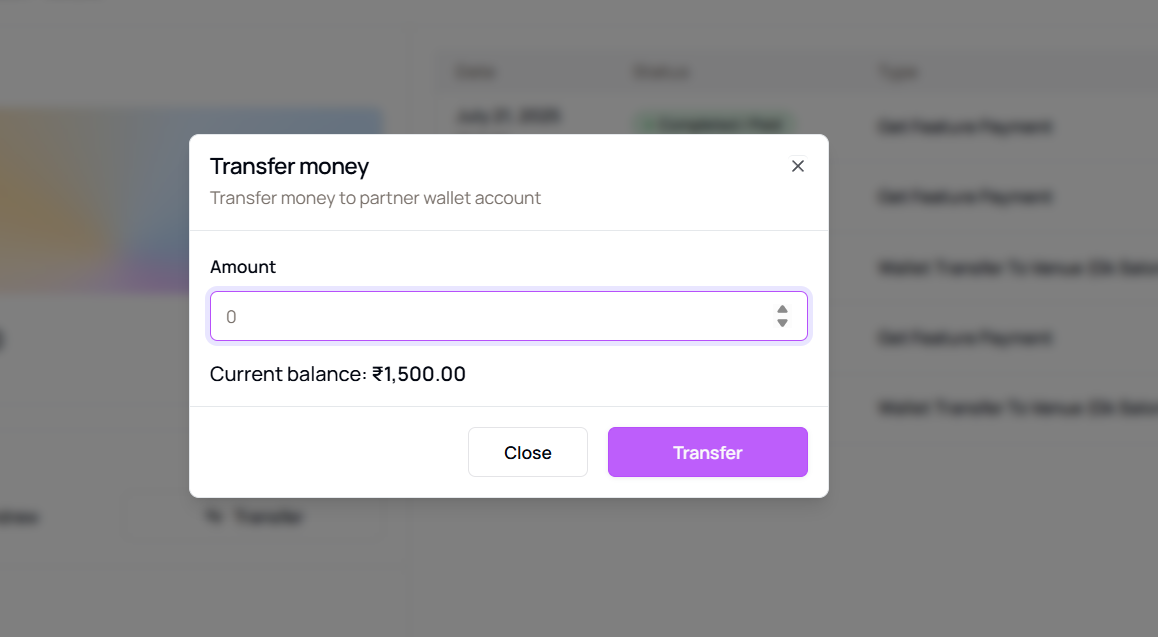Focus the Amount input field
The height and width of the screenshot is (637, 1158).
509,316
